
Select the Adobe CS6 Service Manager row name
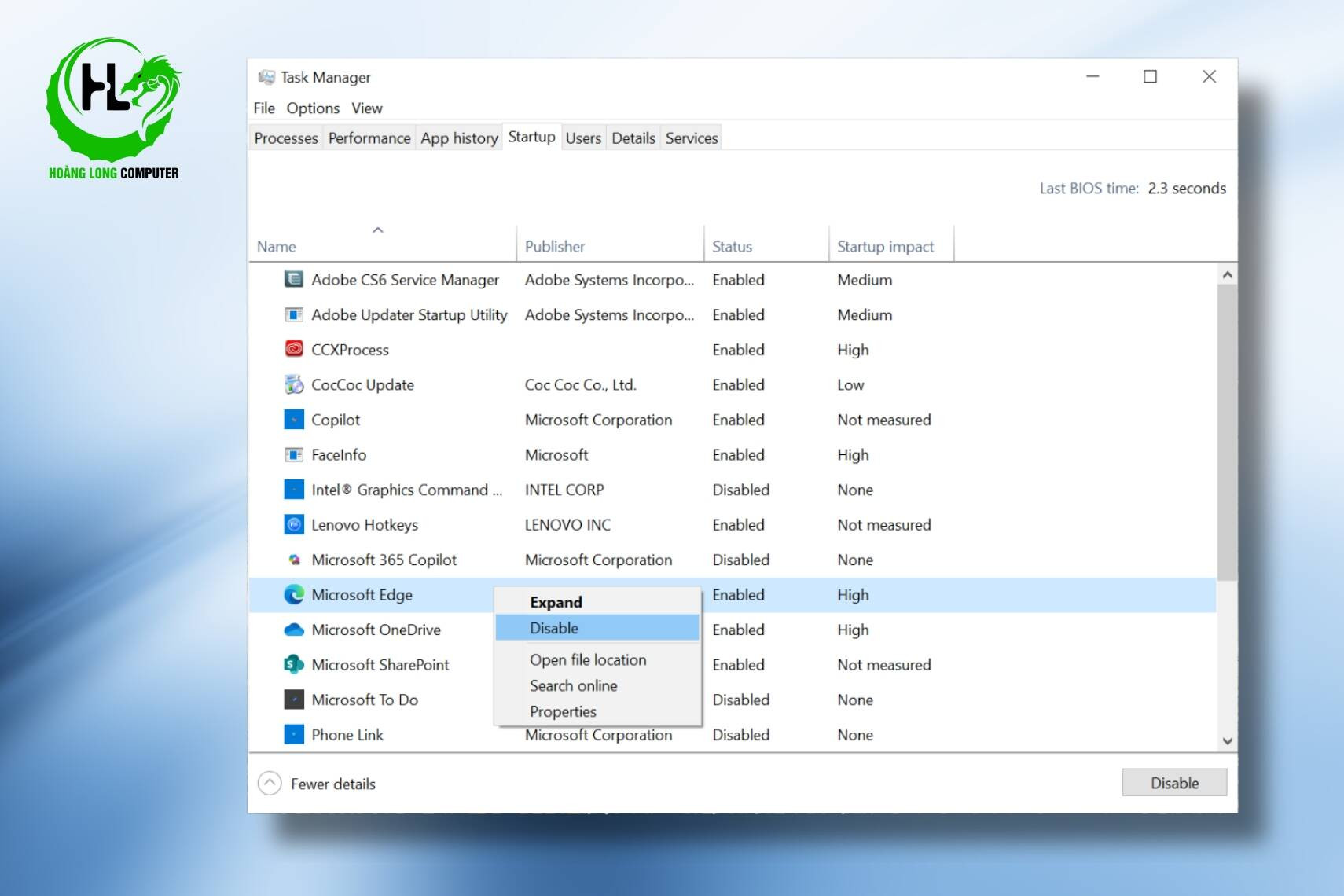(x=405, y=280)
